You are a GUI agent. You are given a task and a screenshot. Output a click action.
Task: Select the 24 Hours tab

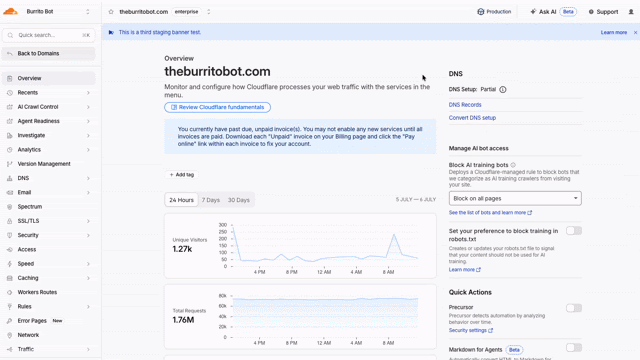pos(182,200)
